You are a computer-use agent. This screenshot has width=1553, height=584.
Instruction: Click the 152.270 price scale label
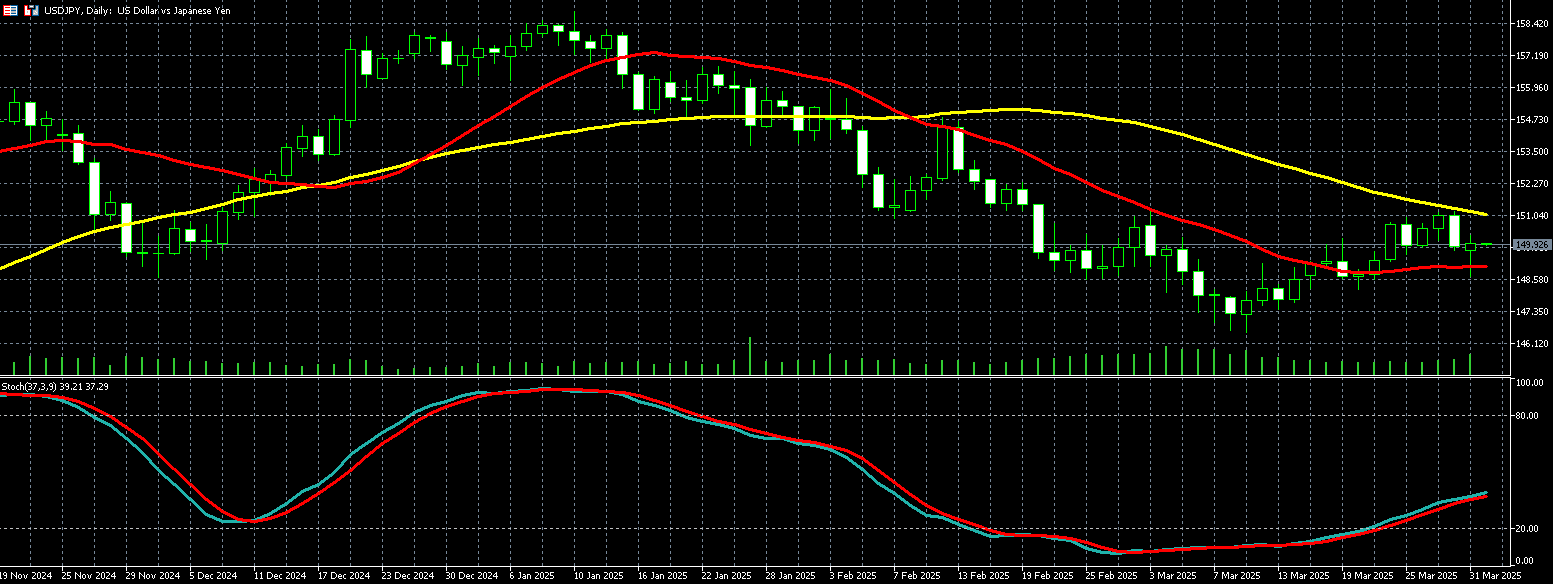click(1532, 183)
